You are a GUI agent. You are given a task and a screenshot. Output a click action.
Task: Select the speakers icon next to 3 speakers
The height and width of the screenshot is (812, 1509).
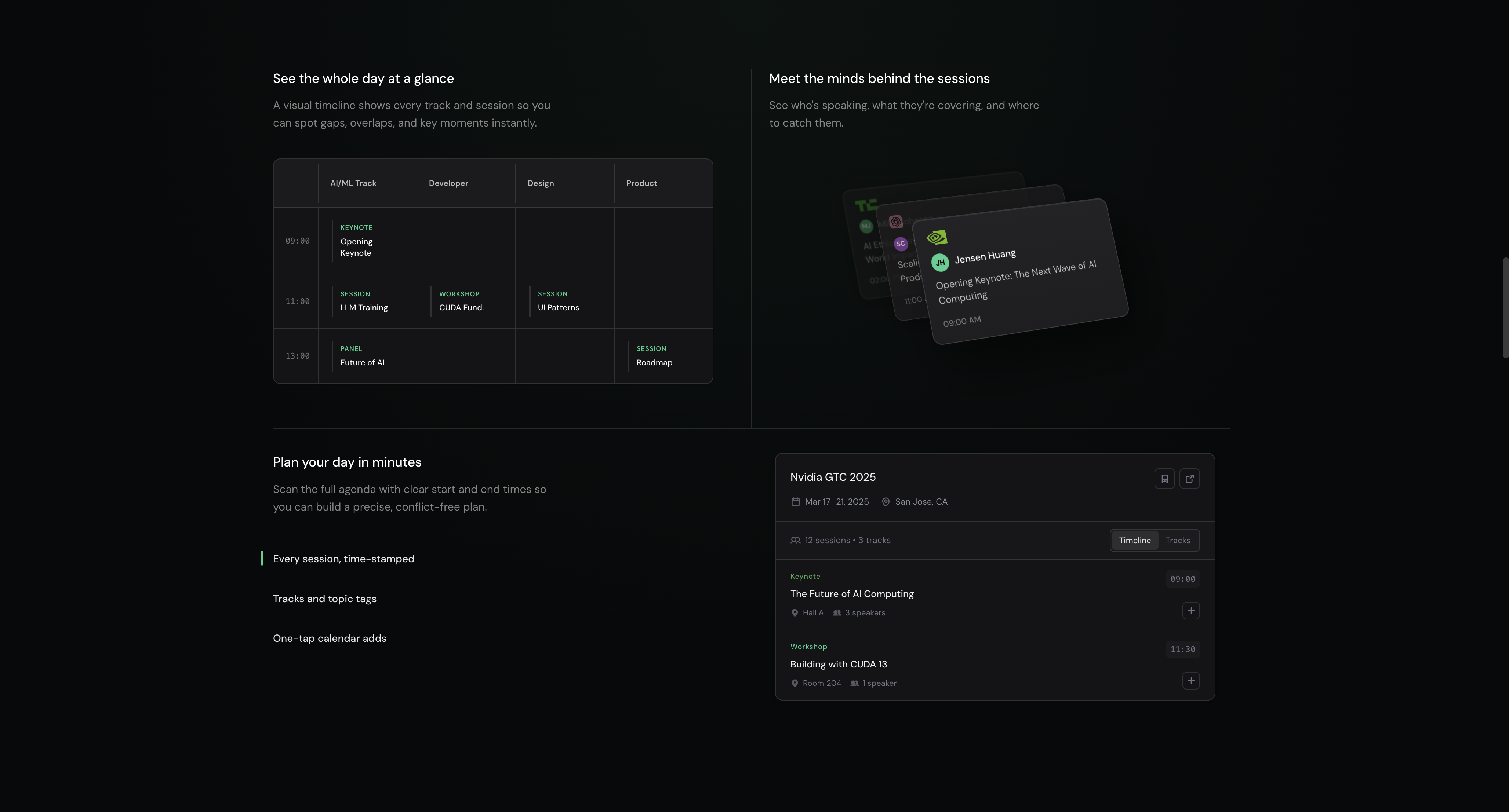click(x=838, y=613)
